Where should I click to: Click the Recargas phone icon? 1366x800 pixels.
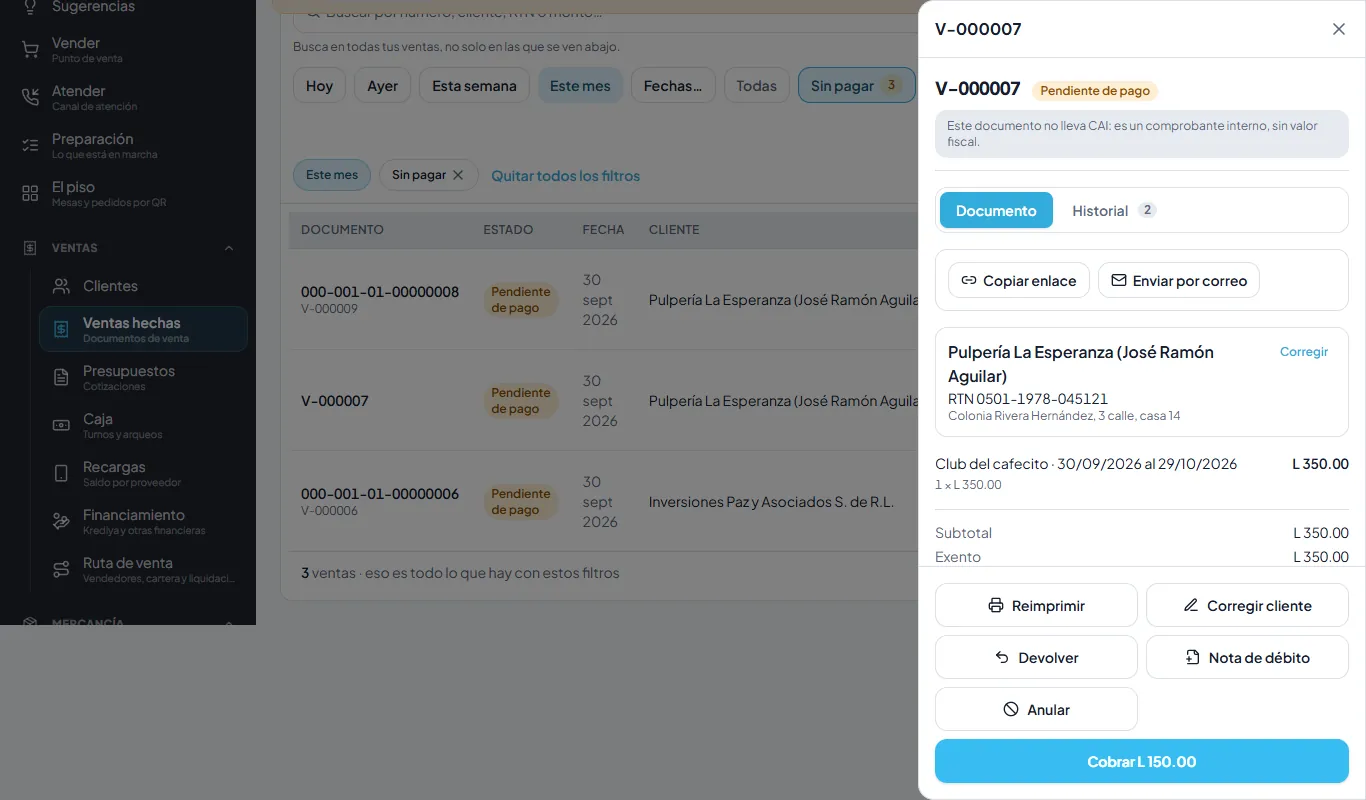(x=61, y=474)
